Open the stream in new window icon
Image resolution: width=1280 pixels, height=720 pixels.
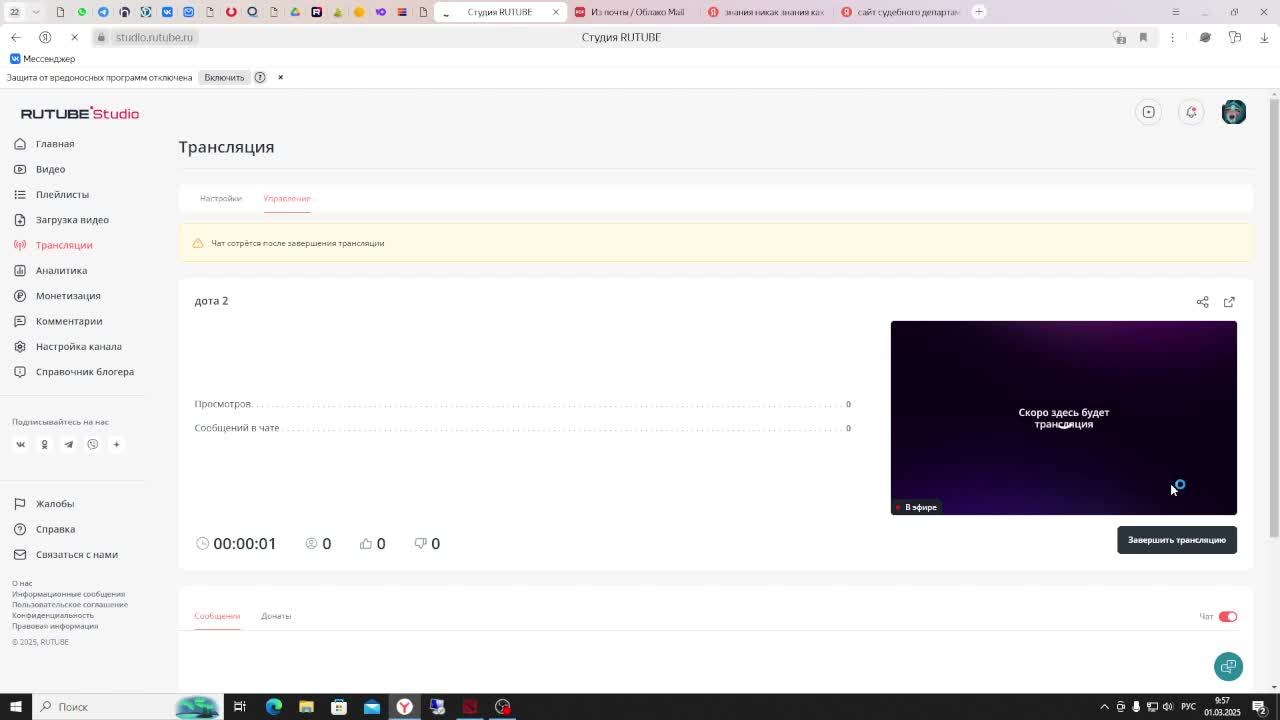pos(1229,302)
